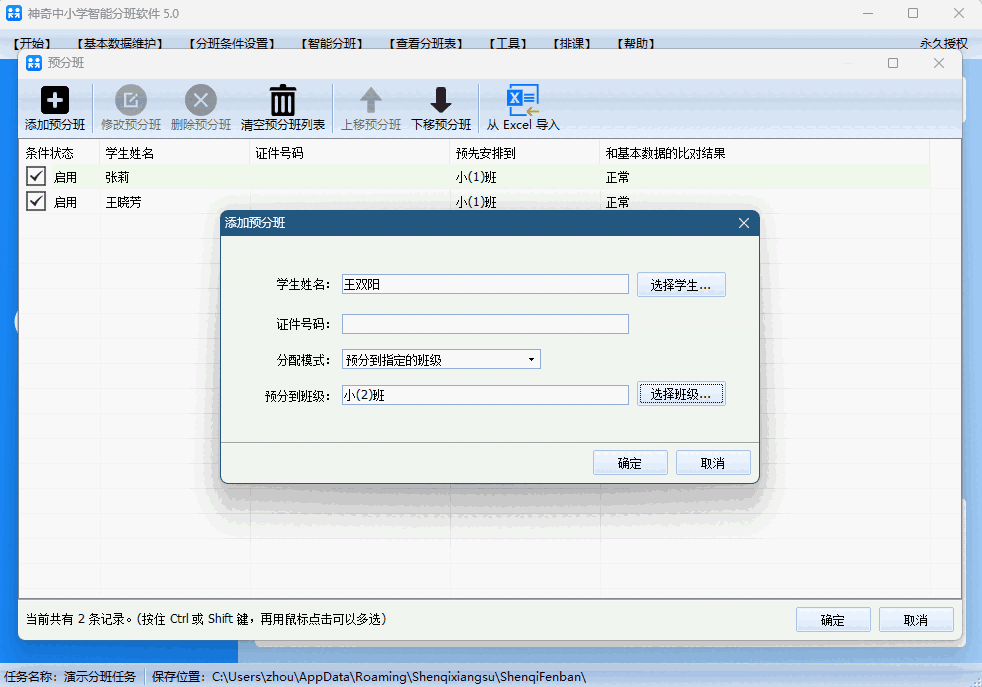Image resolution: width=982 pixels, height=687 pixels.
Task: Disable the 启用 checkbox for 王晓芳
Action: 36,201
